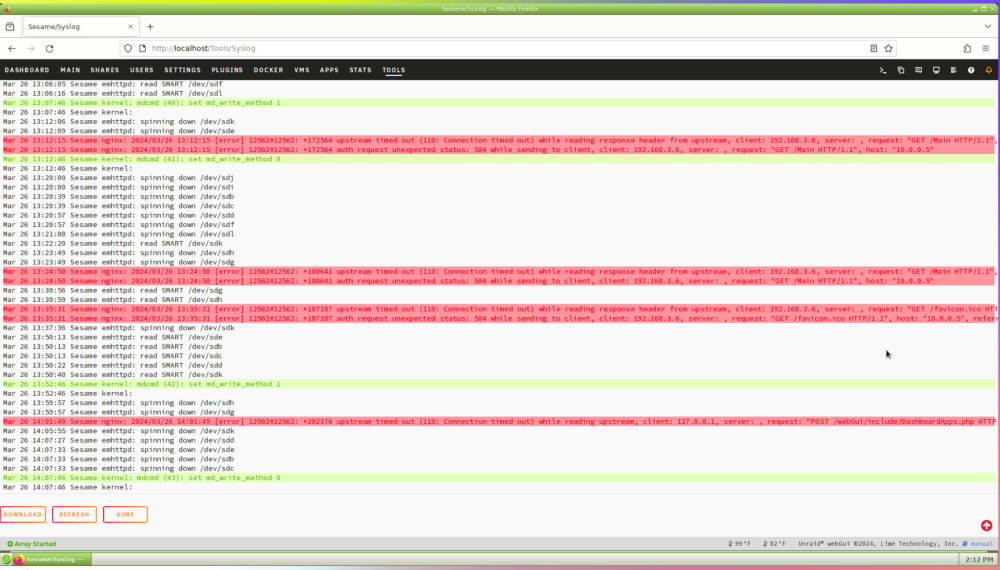Open the MAIN menu
Viewport: 1000px width, 570px height.
coord(70,70)
